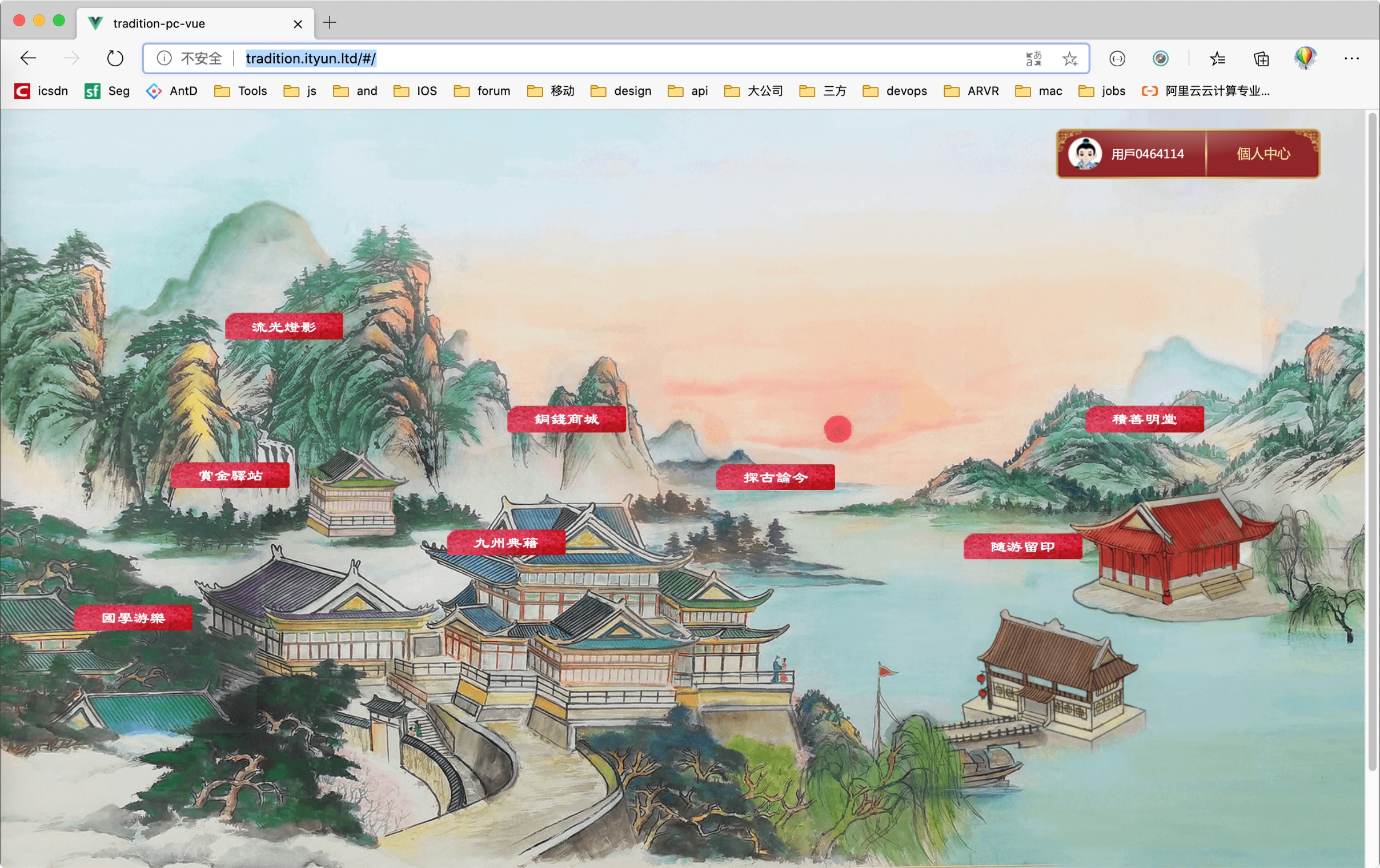
Task: Click the back navigation arrow
Action: point(28,58)
